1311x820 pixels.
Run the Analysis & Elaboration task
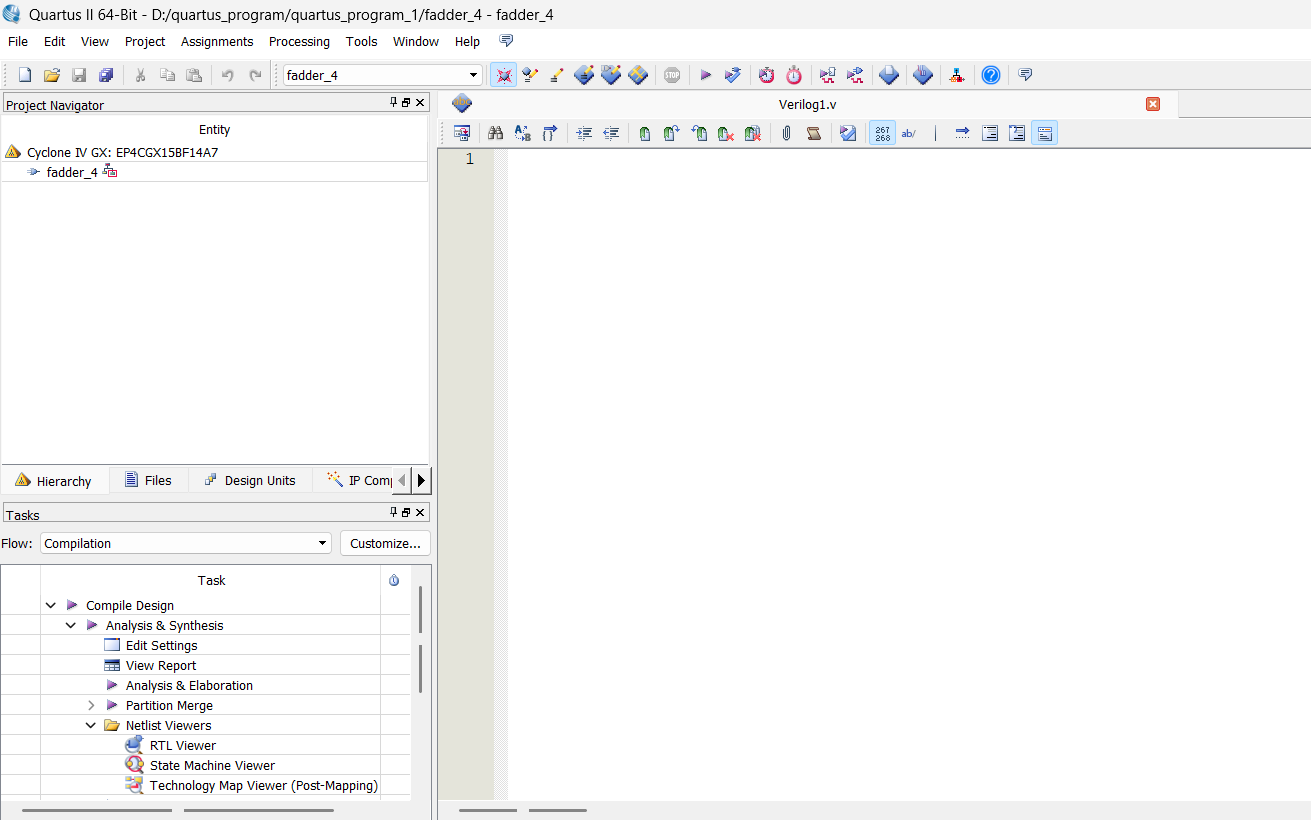189,685
